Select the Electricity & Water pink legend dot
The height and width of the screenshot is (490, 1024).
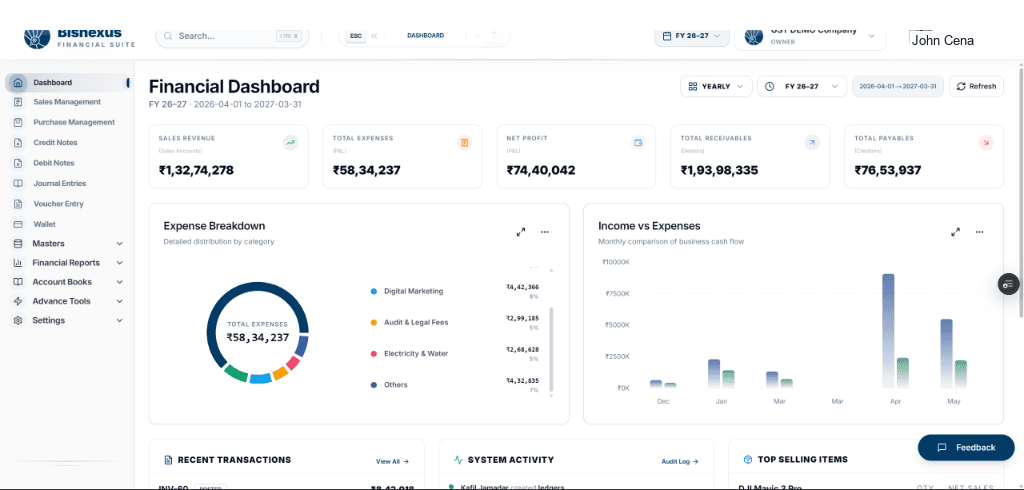374,353
